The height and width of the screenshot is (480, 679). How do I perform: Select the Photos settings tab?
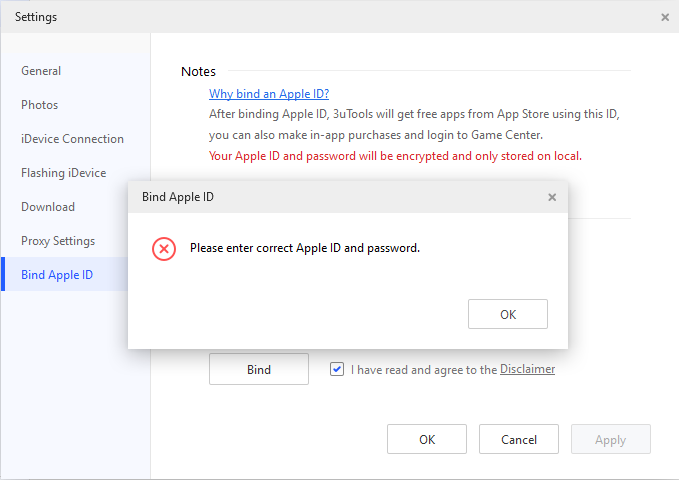(39, 105)
